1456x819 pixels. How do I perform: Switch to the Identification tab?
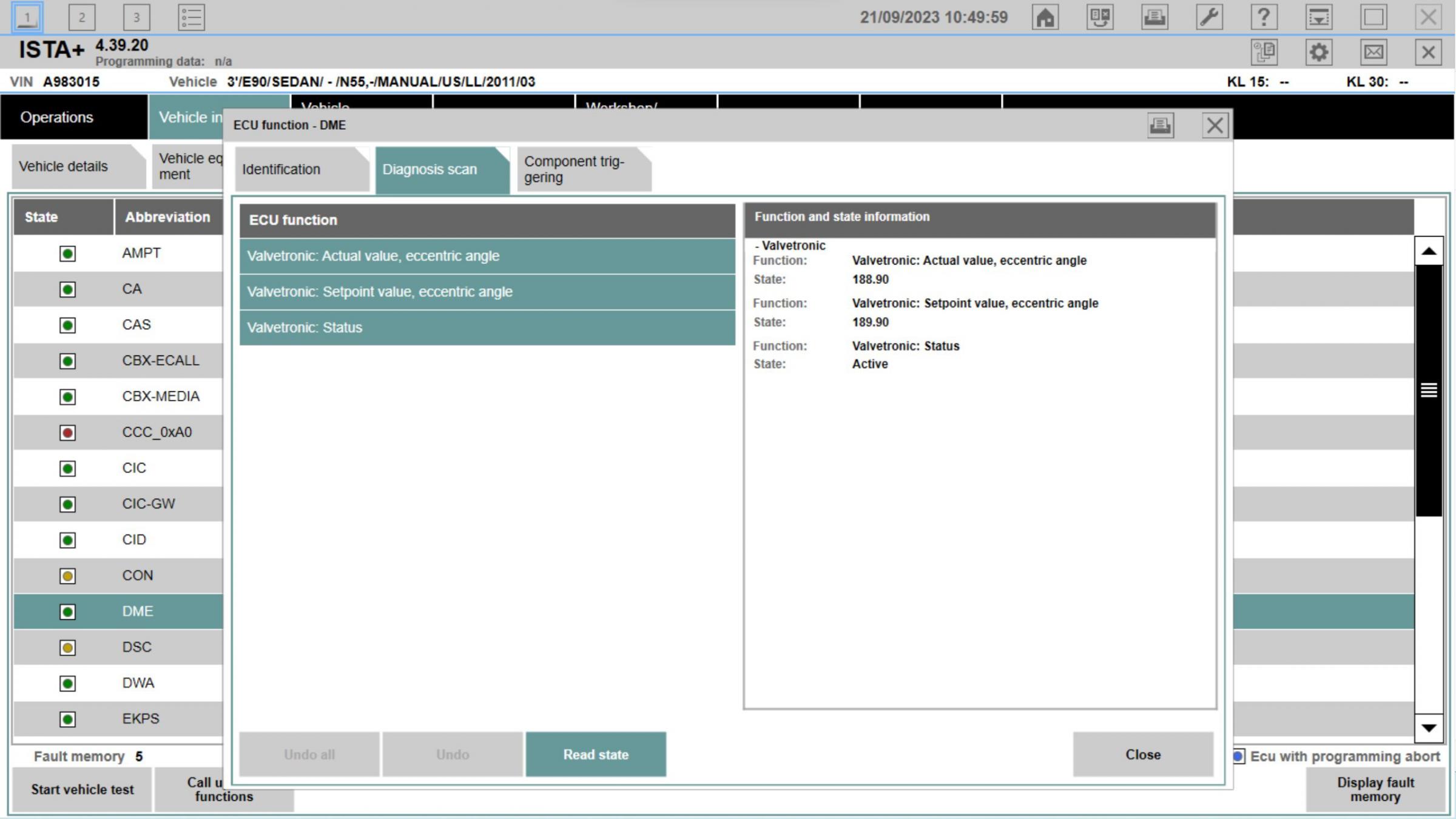(281, 168)
